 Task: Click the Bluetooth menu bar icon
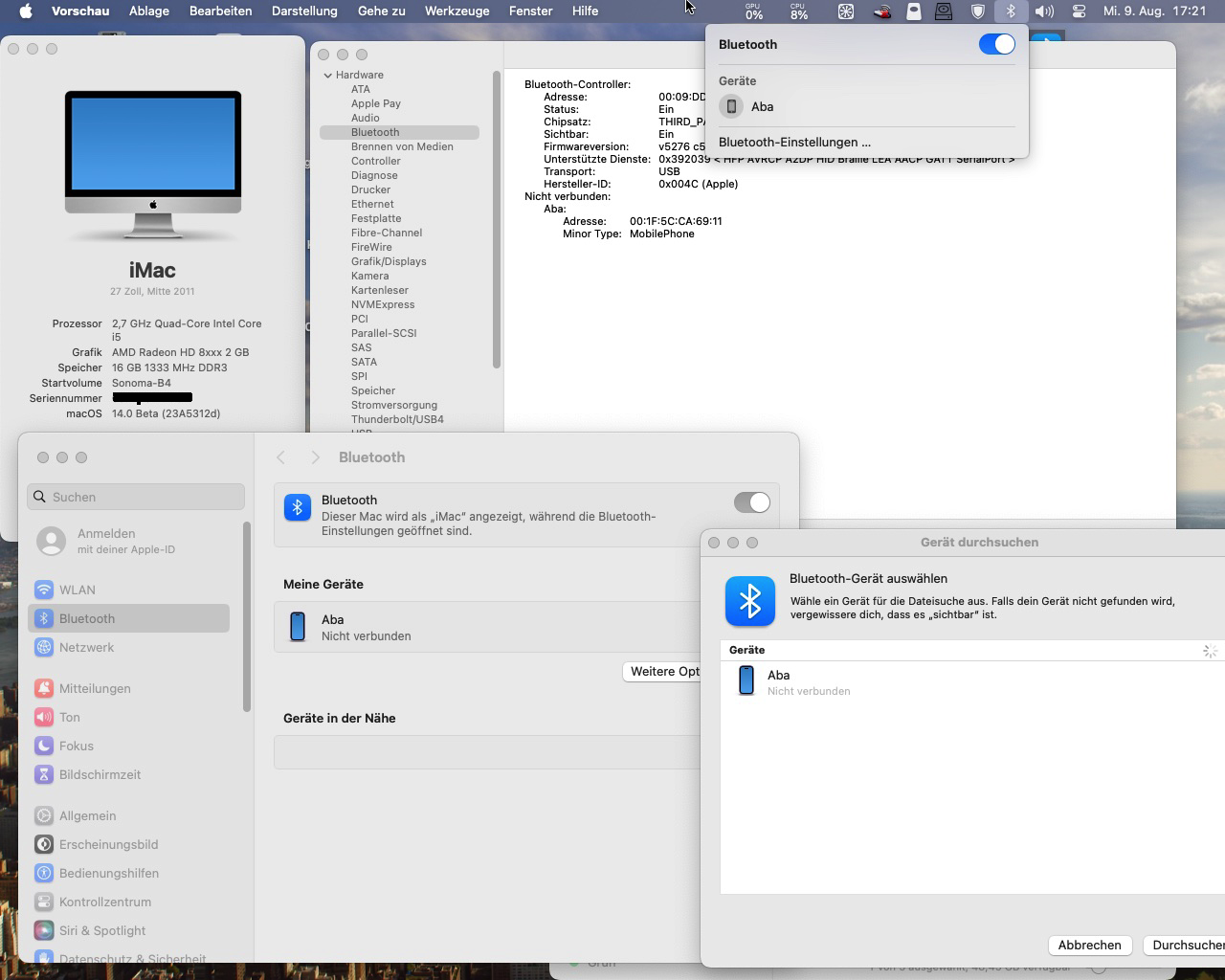point(1011,11)
